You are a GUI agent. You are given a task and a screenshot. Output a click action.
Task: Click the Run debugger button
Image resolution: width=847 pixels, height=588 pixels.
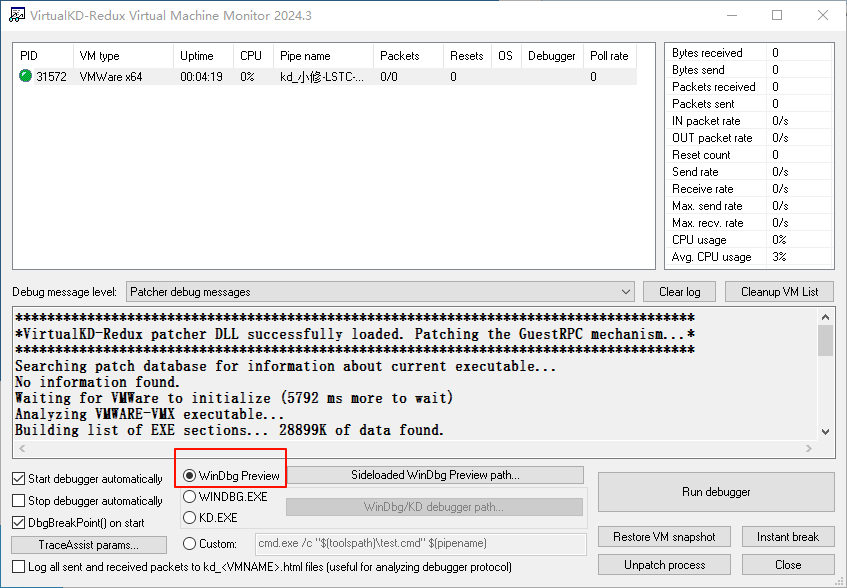pyautogui.click(x=716, y=492)
